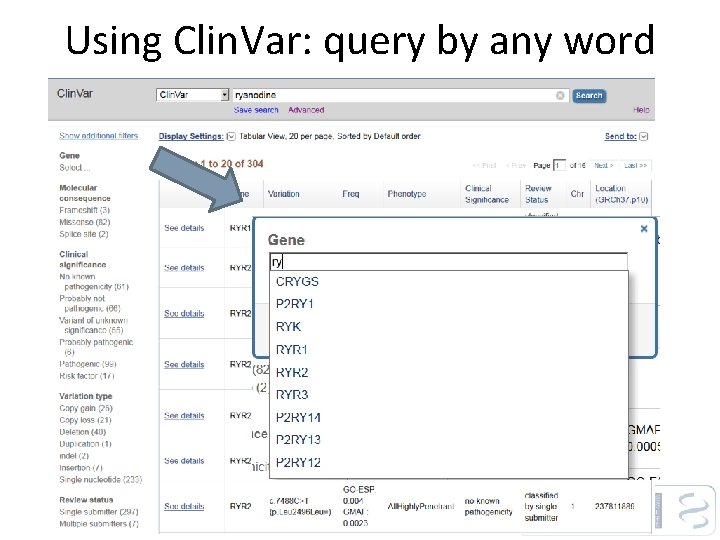
Task: Go to the Next results page
Action: [603, 165]
